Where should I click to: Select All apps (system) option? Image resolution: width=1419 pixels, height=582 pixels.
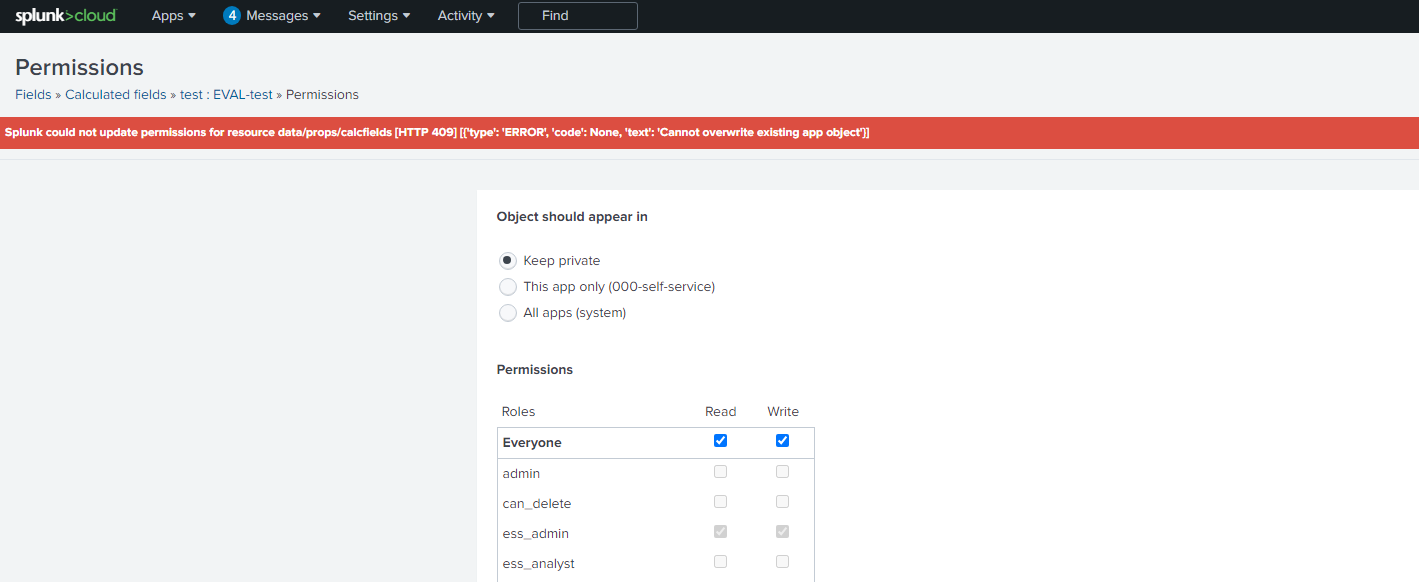(x=508, y=313)
